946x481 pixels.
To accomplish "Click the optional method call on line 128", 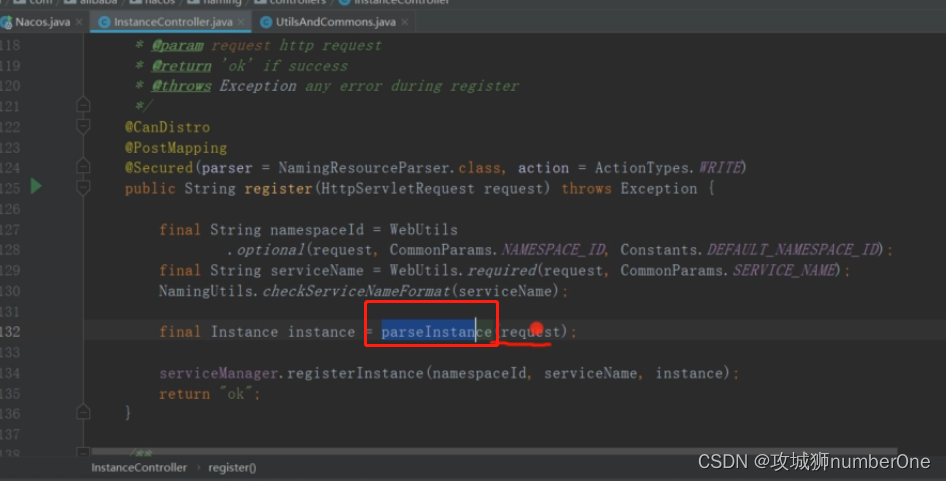I will click(270, 250).
